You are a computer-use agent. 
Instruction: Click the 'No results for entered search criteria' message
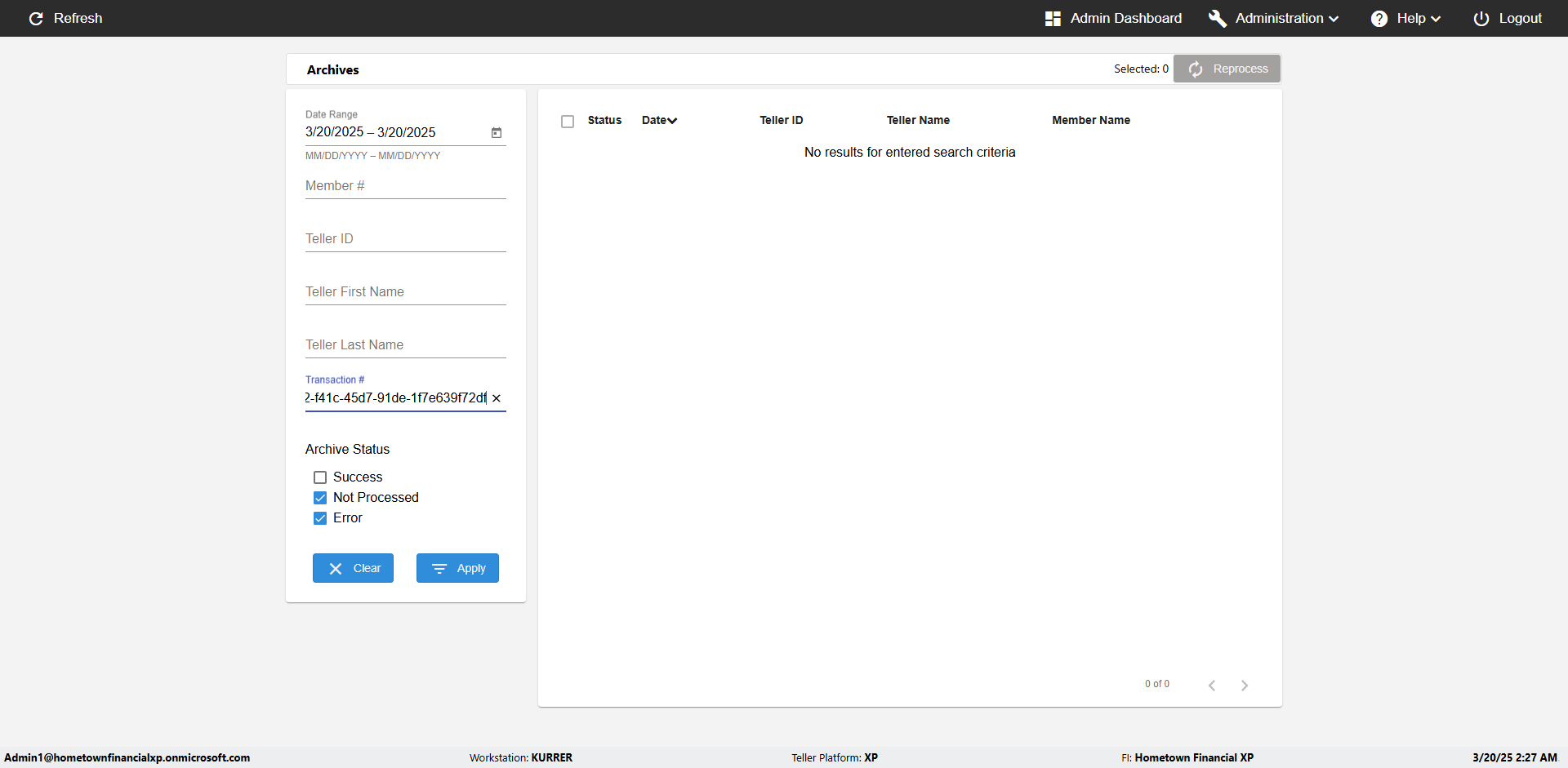pos(910,153)
